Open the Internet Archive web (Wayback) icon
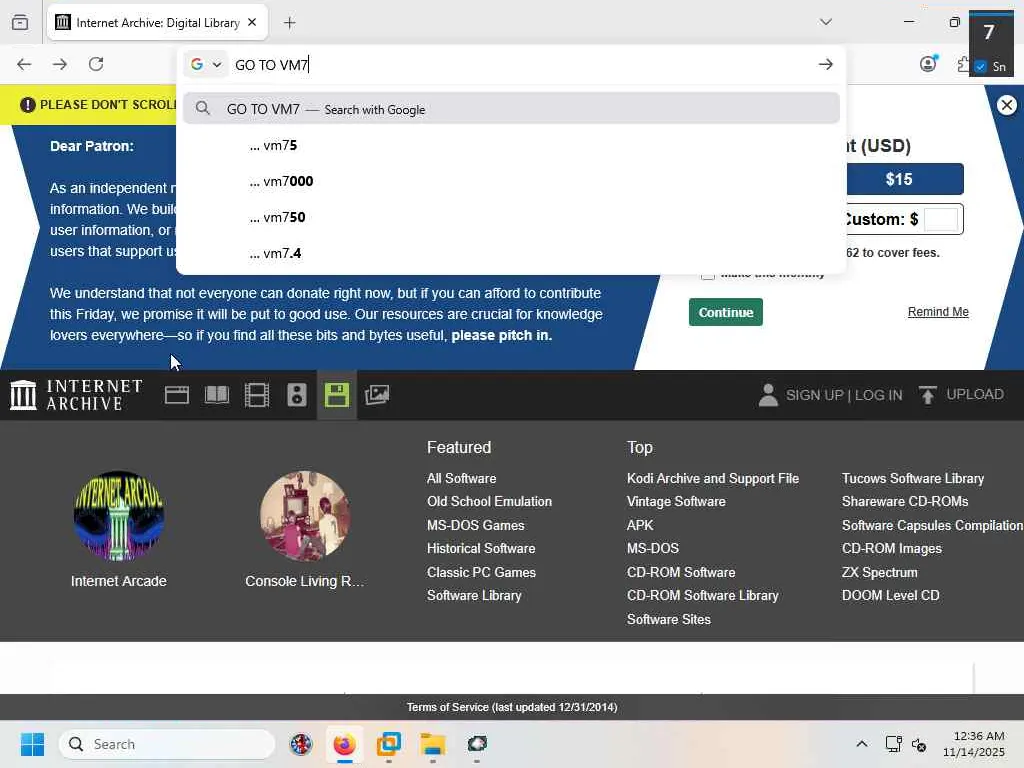The width and height of the screenshot is (1024, 768). 176,395
